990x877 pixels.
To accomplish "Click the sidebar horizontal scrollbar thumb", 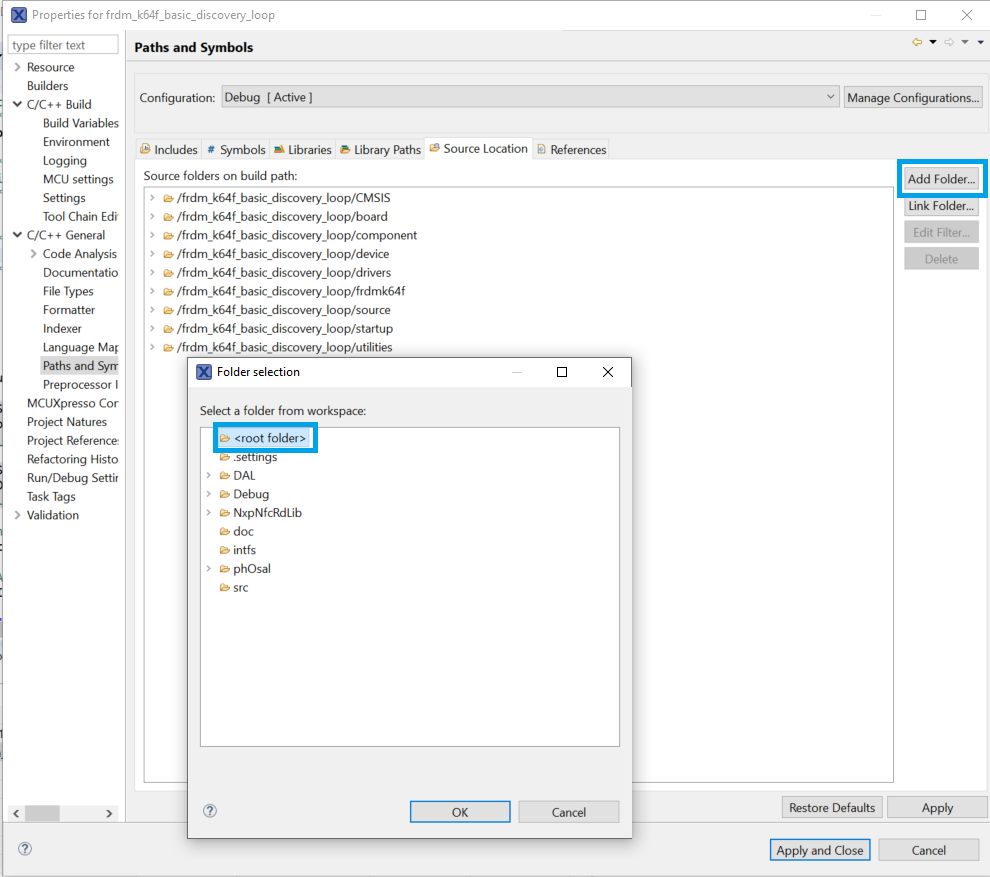I will [42, 813].
